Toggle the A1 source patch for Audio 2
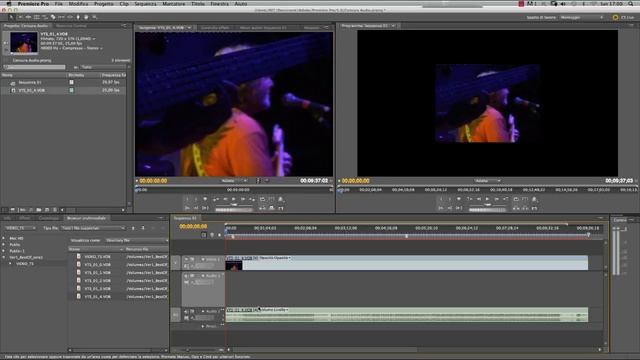Viewport: 640px width, 360px height. click(x=176, y=315)
